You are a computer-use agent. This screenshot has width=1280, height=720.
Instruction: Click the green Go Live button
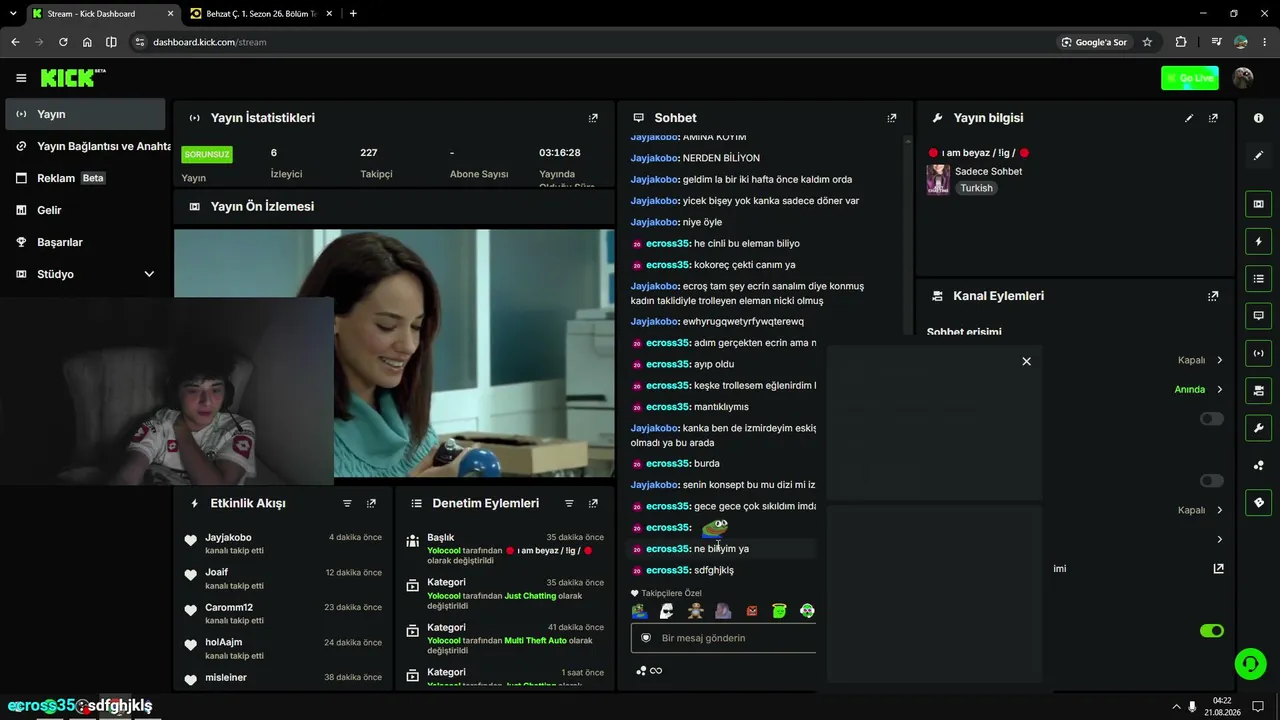pyautogui.click(x=1190, y=78)
